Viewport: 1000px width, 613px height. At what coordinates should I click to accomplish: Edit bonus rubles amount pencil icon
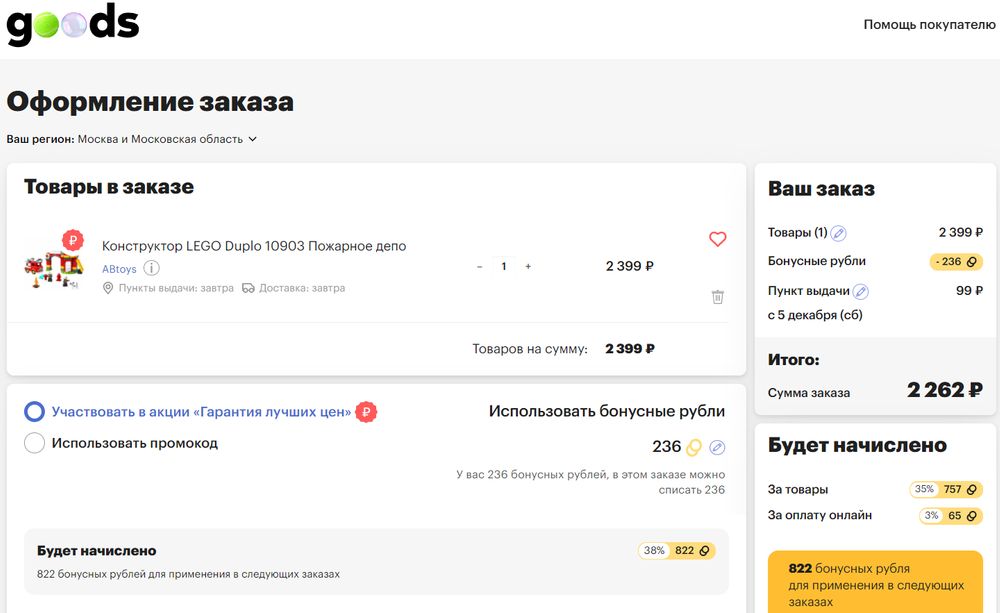click(x=717, y=447)
